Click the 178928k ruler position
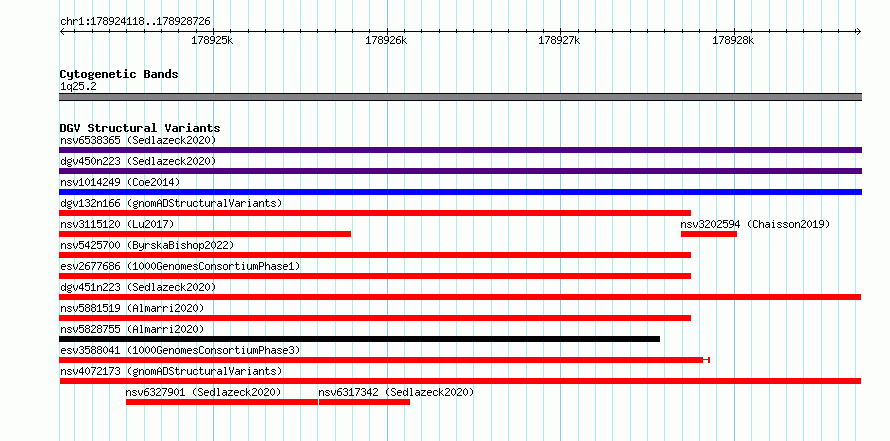Image resolution: width=890 pixels, height=441 pixels. (733, 40)
